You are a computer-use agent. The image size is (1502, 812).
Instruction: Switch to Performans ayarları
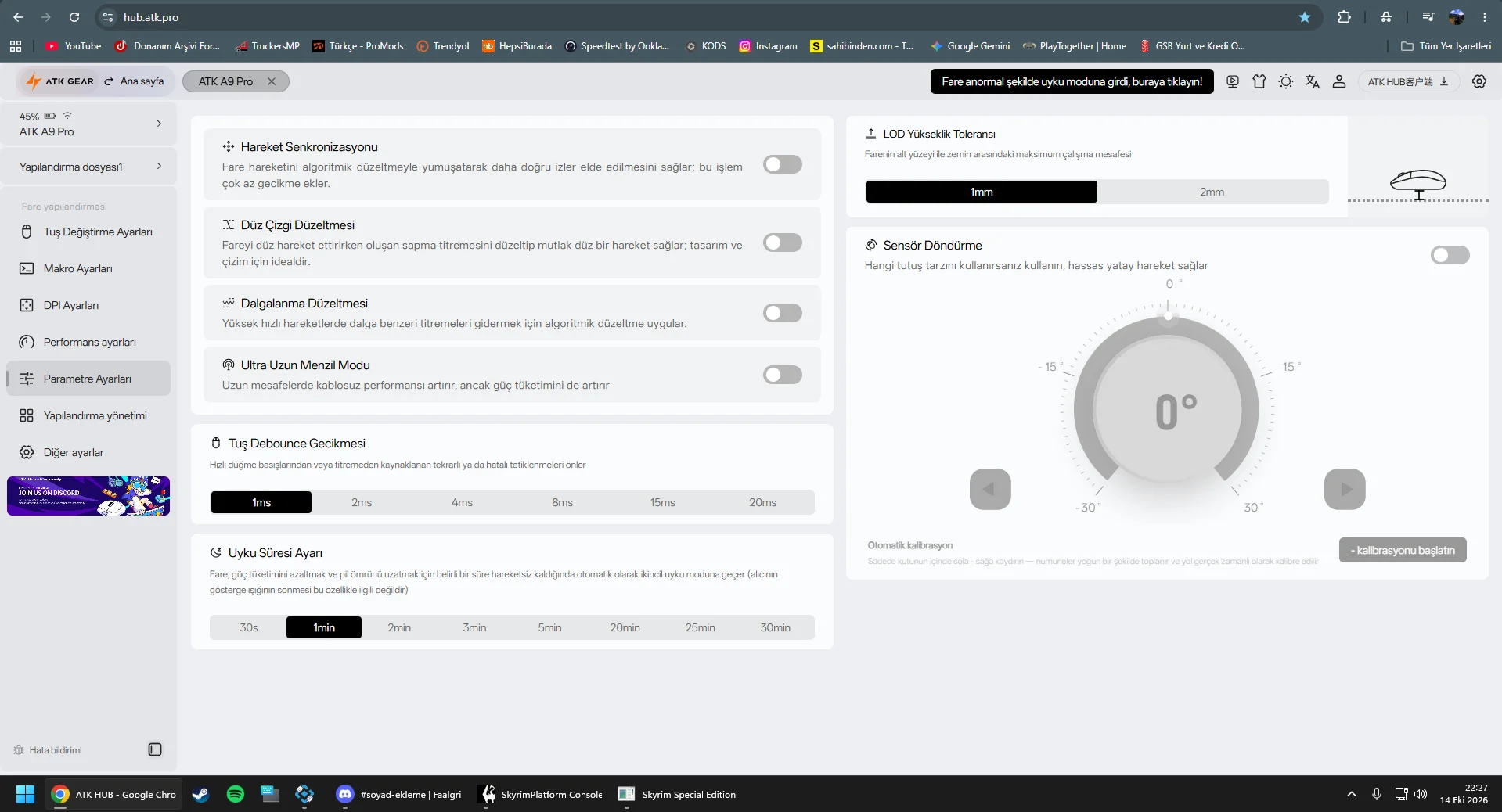click(x=88, y=342)
